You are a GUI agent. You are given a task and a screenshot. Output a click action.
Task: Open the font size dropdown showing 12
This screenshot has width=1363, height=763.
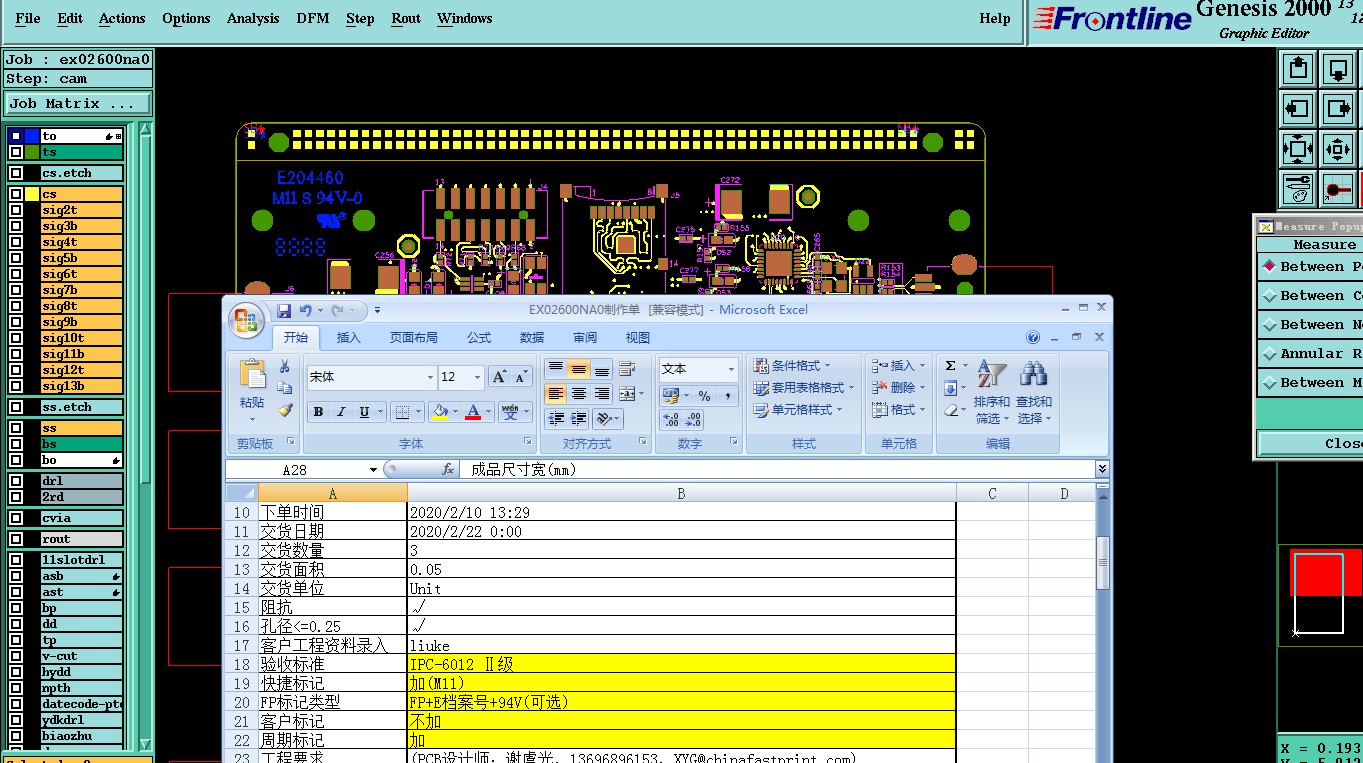(x=478, y=377)
